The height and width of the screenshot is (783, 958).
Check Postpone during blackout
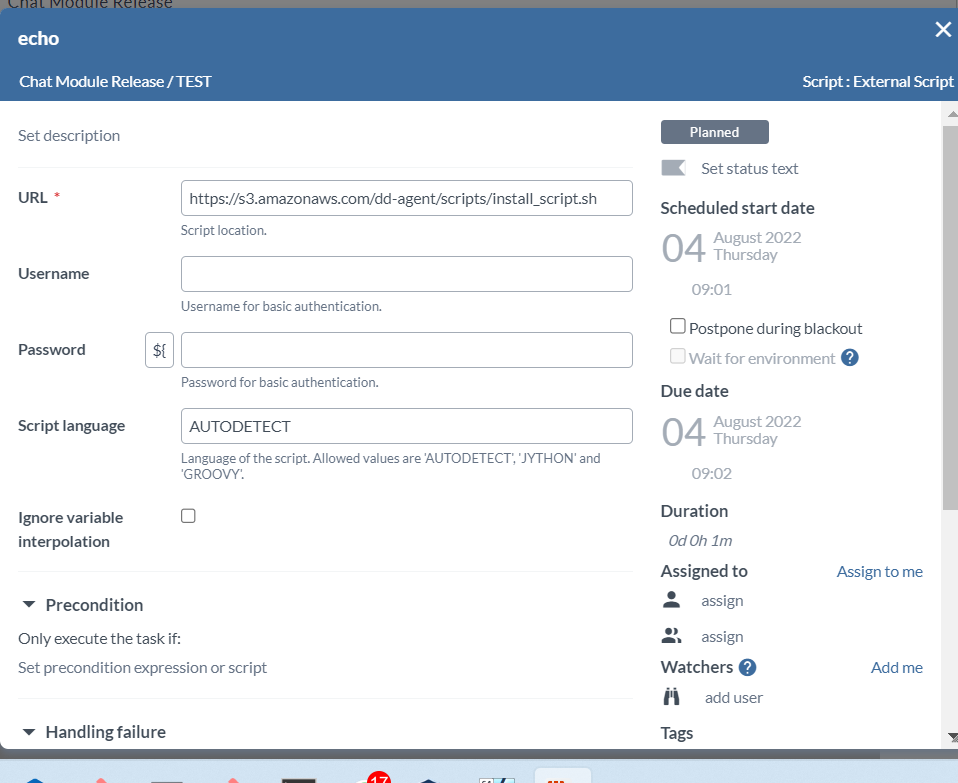click(678, 327)
